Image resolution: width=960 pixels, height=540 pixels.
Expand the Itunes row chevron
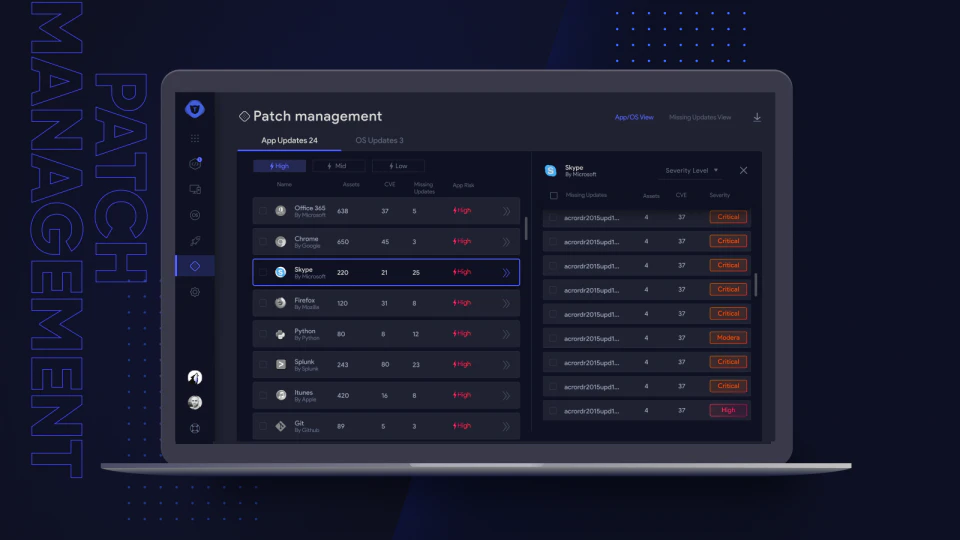[x=506, y=396]
